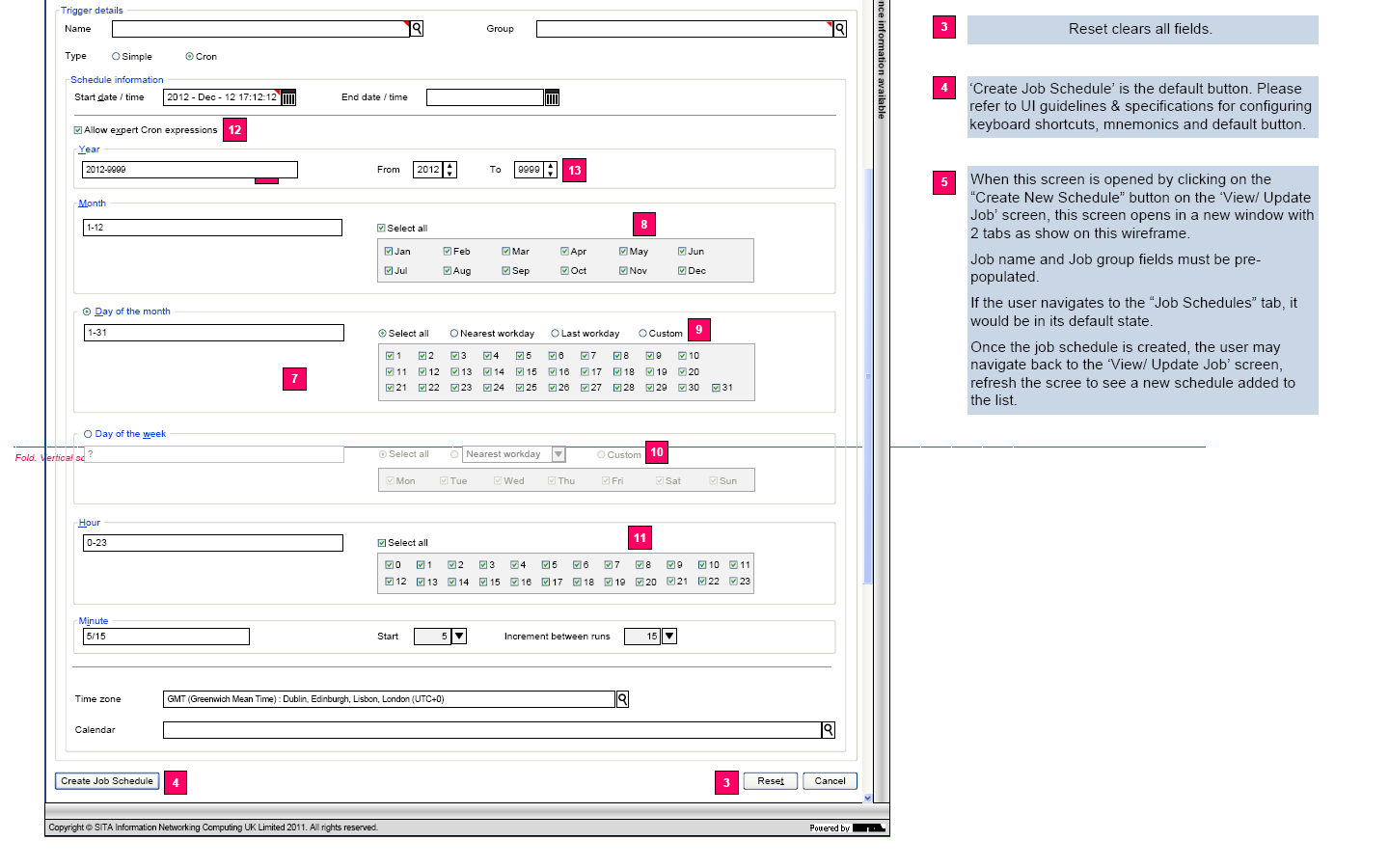Click the vertical information available side tab

click(879, 58)
